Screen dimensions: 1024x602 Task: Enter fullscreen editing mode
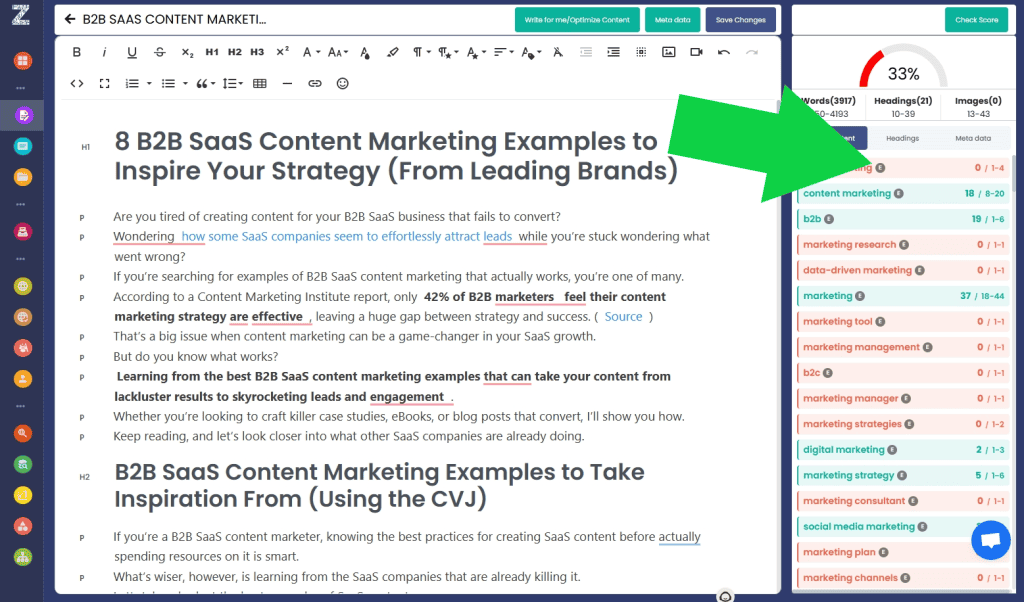(104, 84)
